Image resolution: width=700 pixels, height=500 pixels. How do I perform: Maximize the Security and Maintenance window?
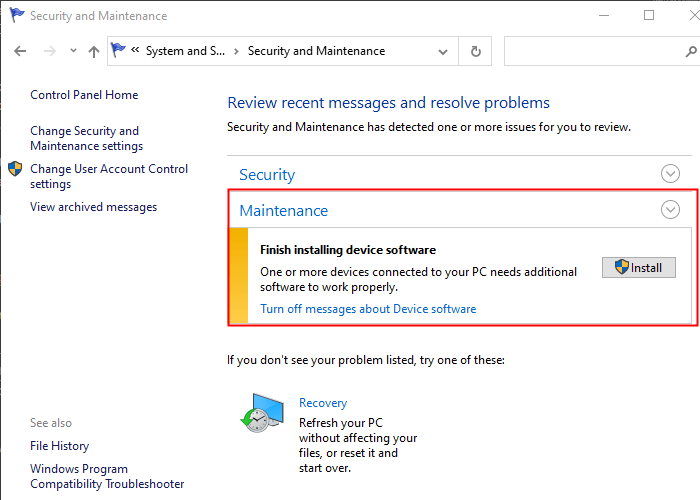(649, 16)
